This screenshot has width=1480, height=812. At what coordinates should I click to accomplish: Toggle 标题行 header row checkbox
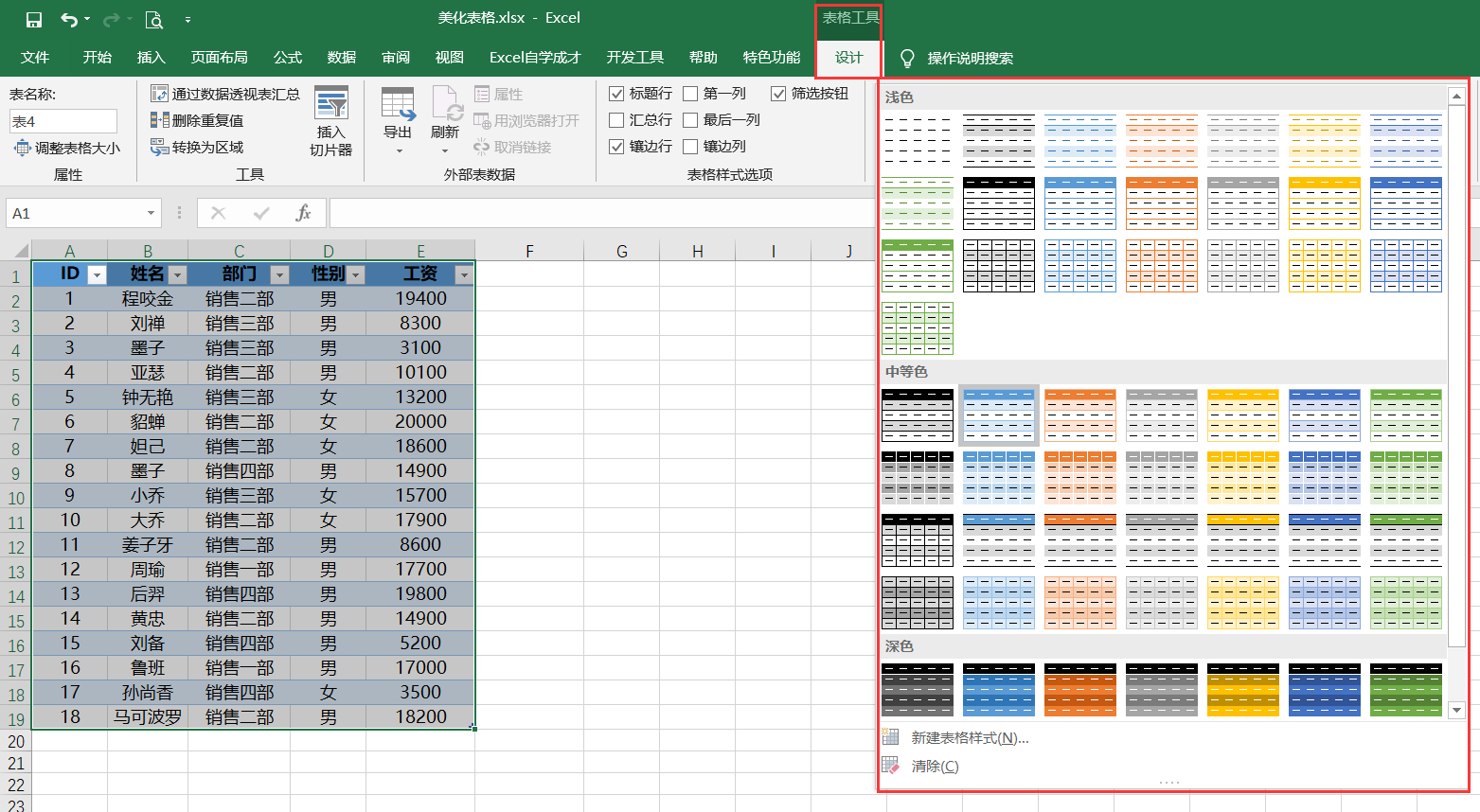click(616, 94)
